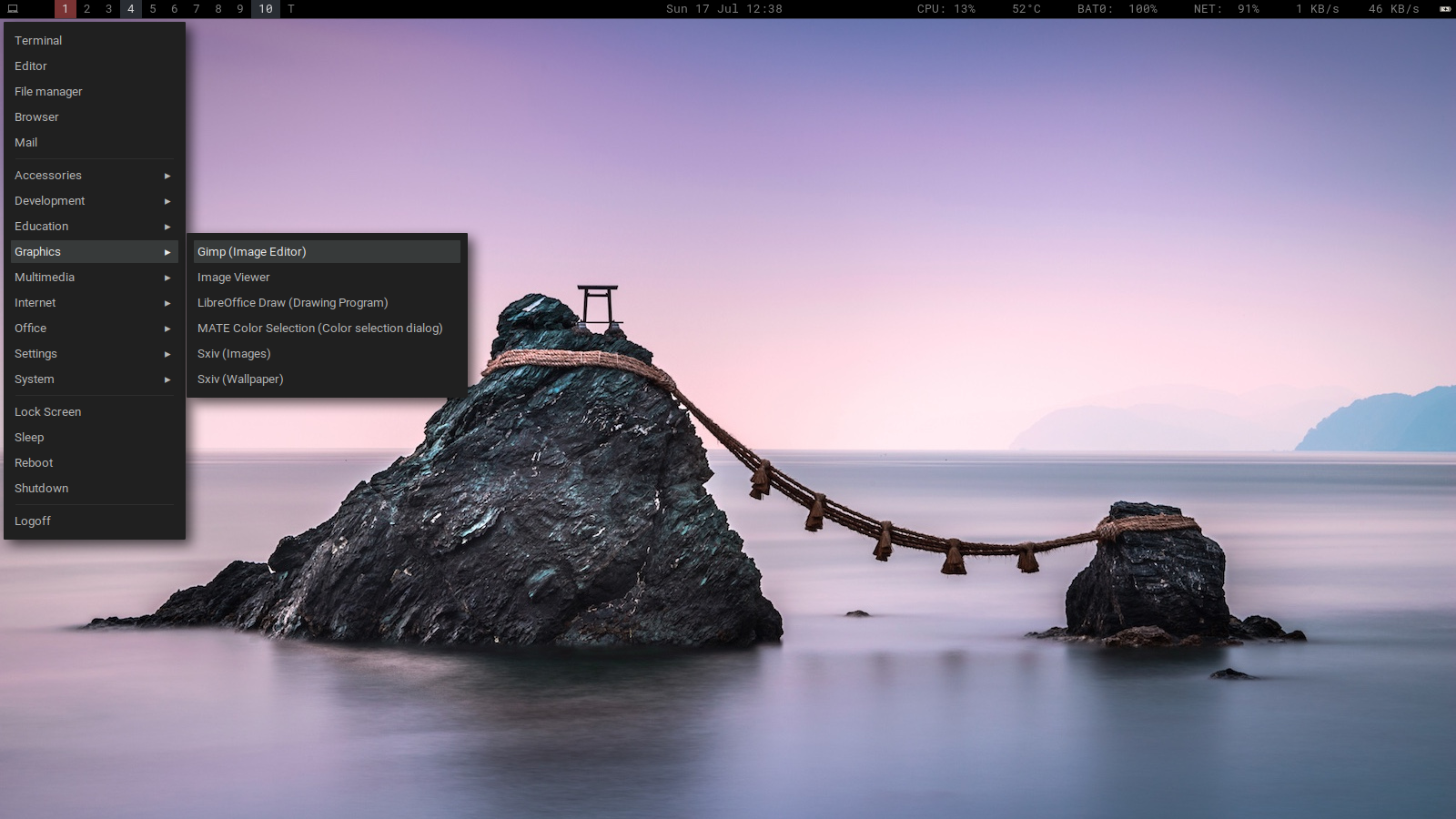
Task: Launch Browser from the menu
Action: point(95,117)
